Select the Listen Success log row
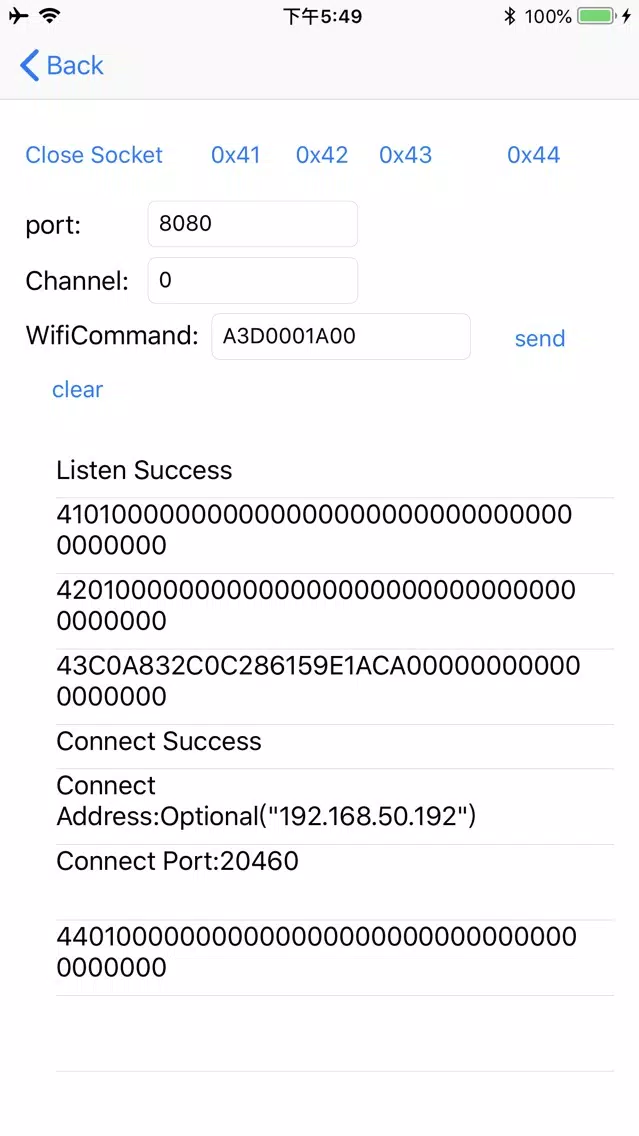 (334, 471)
